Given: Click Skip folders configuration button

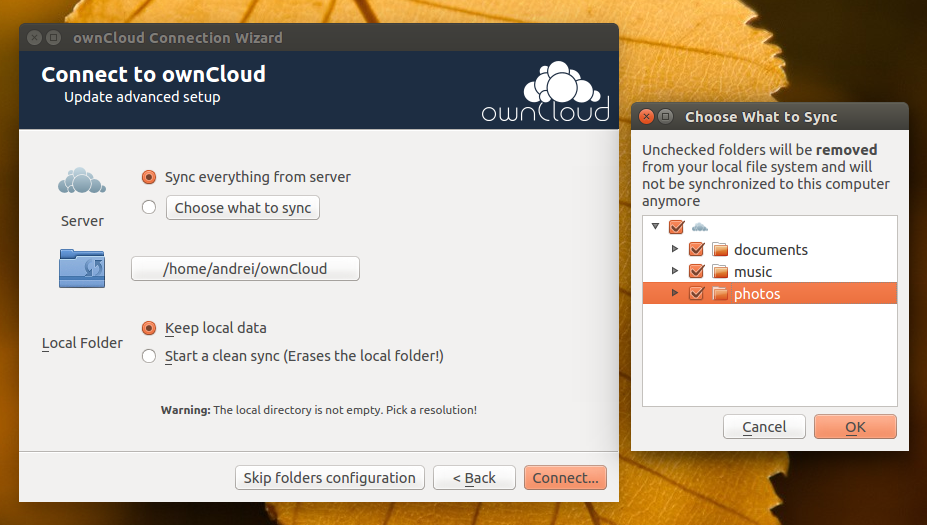Looking at the screenshot, I should [x=330, y=478].
